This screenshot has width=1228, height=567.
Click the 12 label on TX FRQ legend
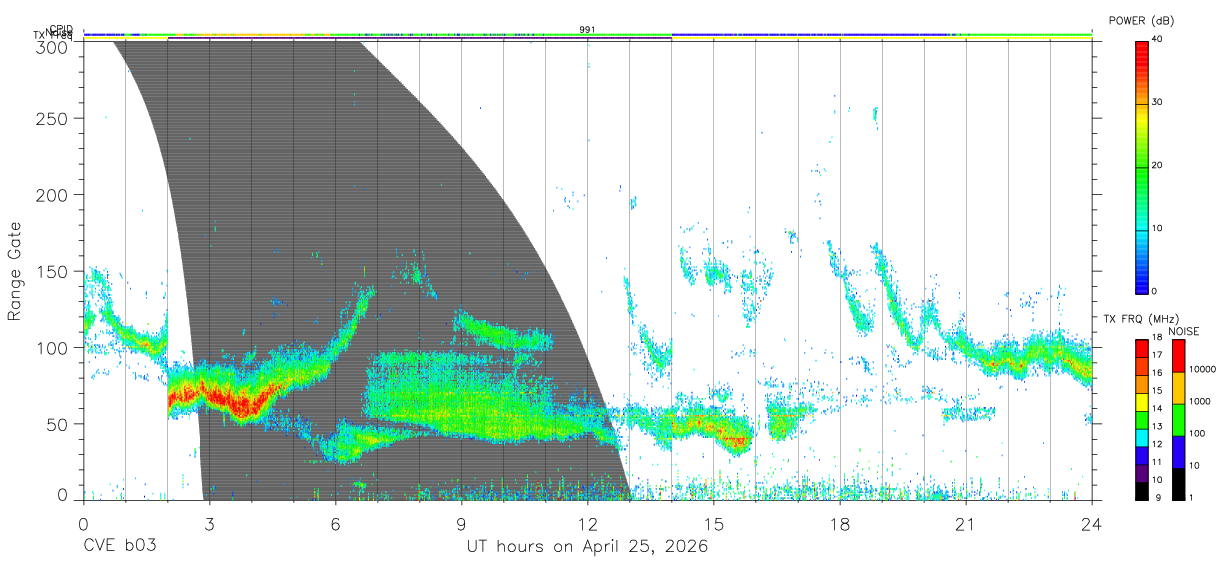(x=1157, y=444)
